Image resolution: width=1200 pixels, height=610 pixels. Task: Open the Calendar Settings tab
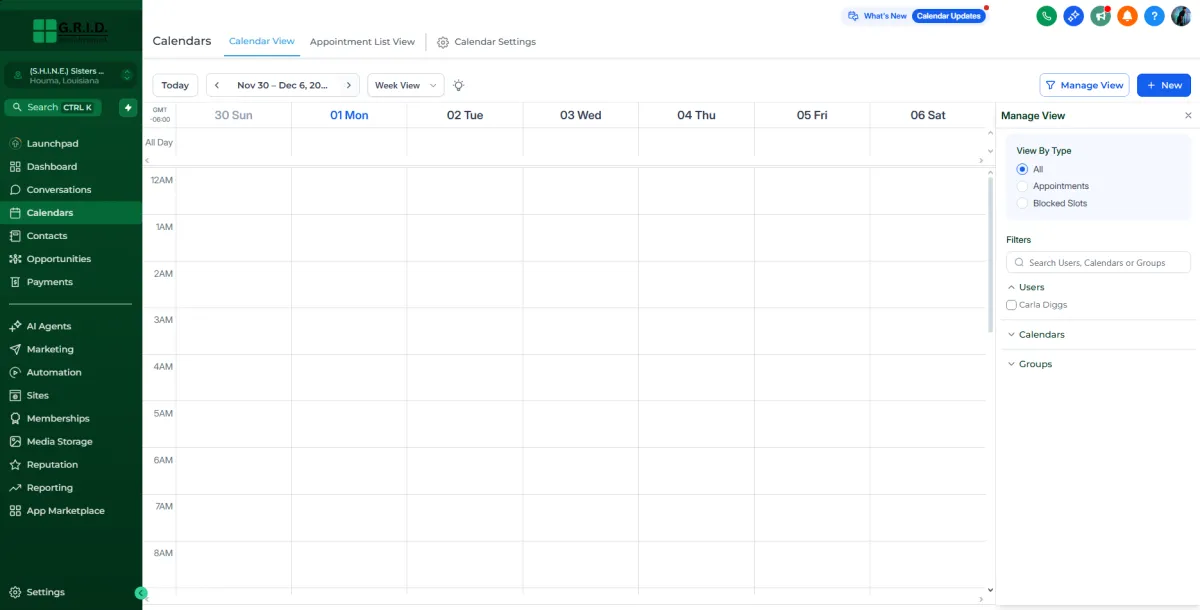click(x=486, y=42)
